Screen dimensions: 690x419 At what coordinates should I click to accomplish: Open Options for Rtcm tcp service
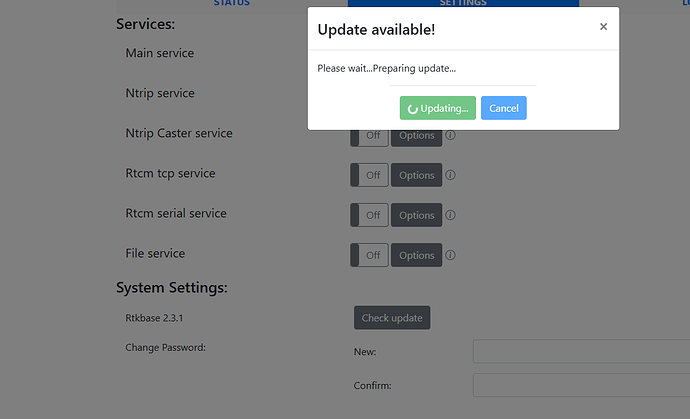tap(416, 175)
